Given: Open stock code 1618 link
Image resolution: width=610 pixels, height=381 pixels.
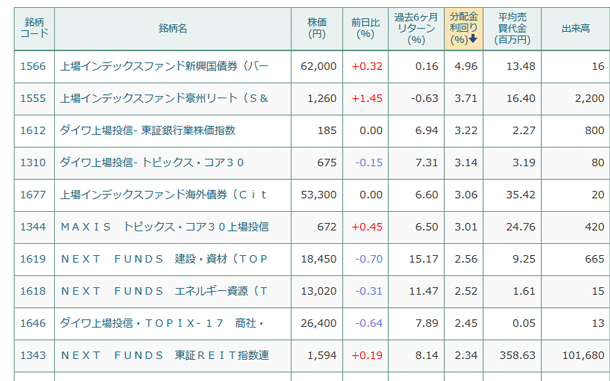Looking at the screenshot, I should coord(33,291).
